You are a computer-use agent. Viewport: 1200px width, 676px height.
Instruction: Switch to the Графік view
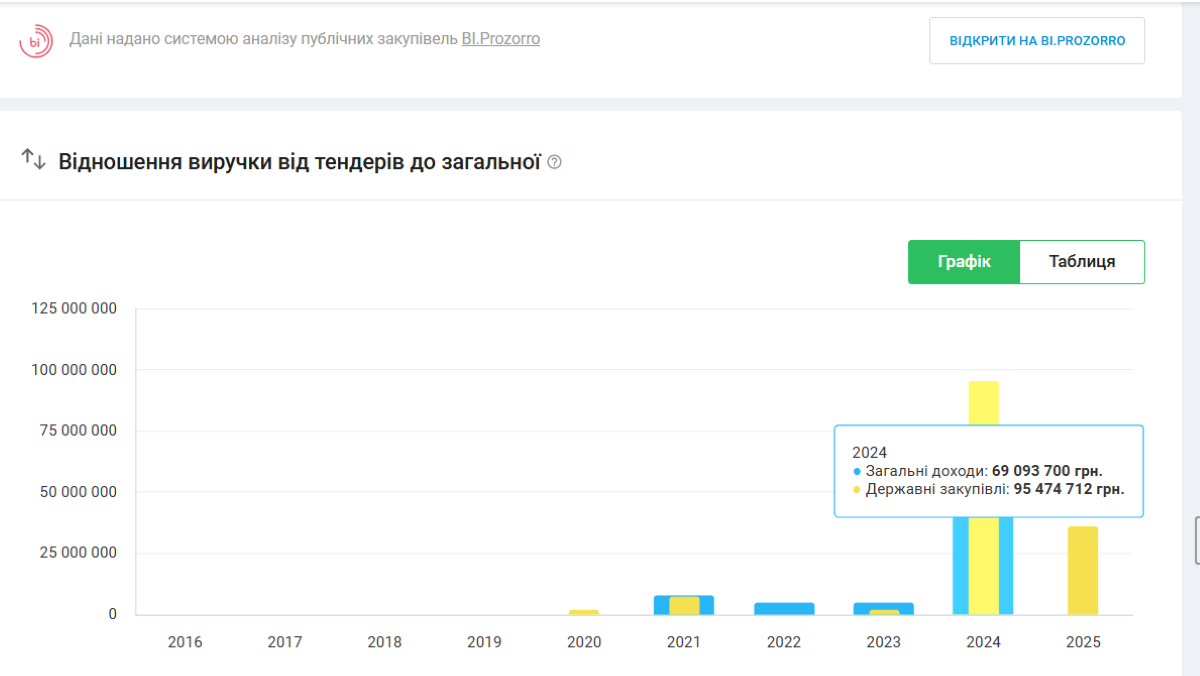coord(964,262)
